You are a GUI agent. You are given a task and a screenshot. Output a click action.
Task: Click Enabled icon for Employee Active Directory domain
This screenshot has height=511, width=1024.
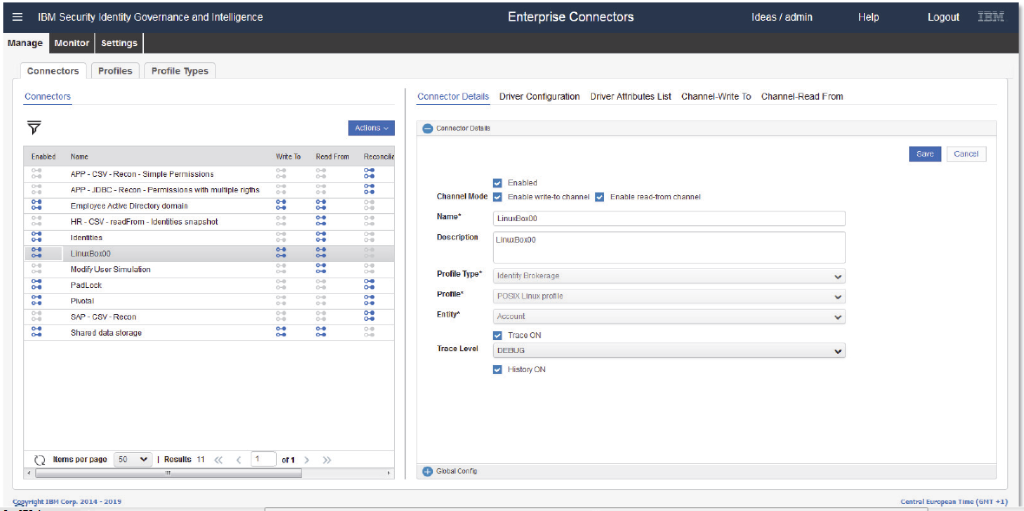(37, 206)
